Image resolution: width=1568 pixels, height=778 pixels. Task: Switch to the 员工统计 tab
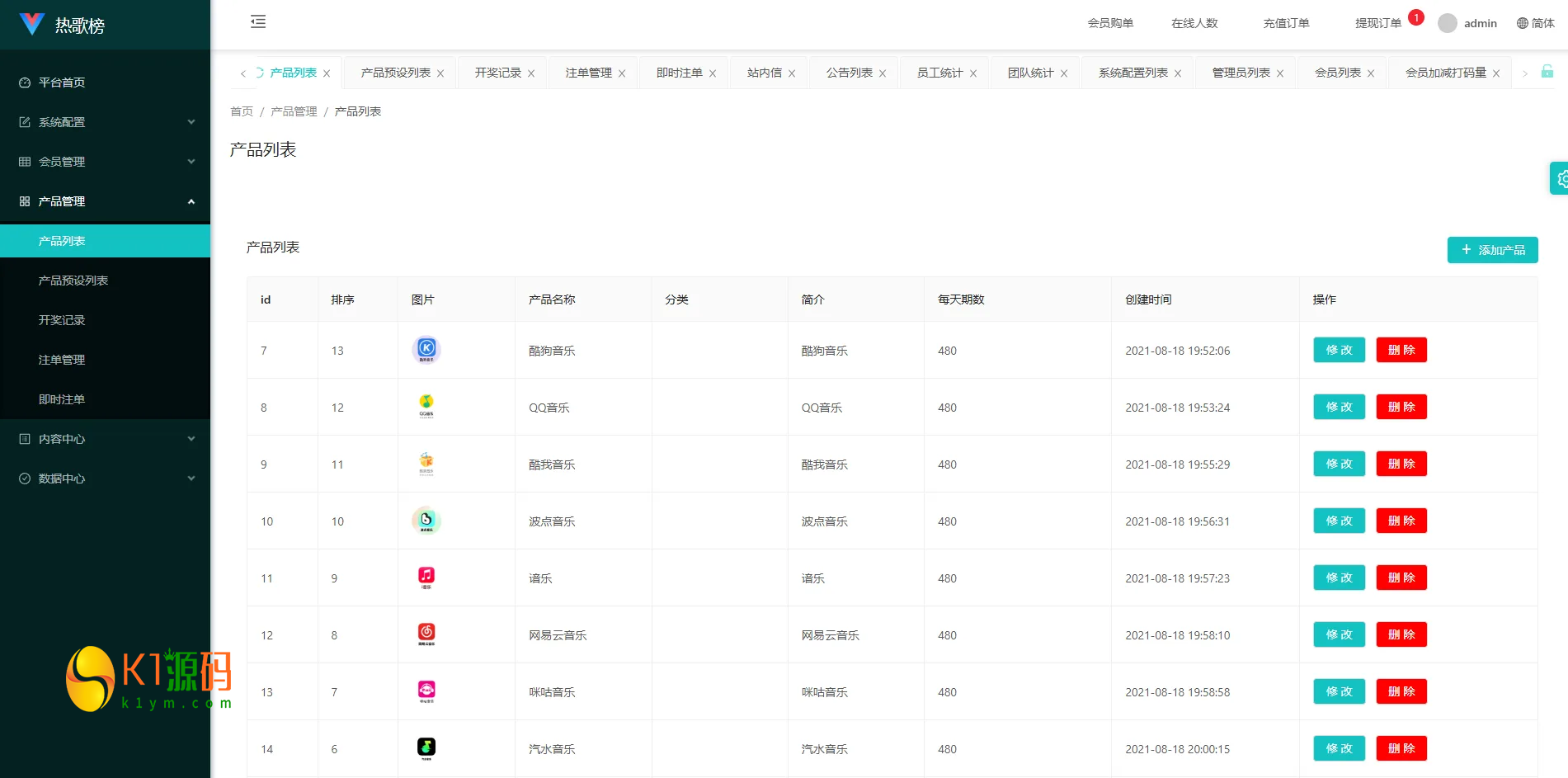click(939, 73)
